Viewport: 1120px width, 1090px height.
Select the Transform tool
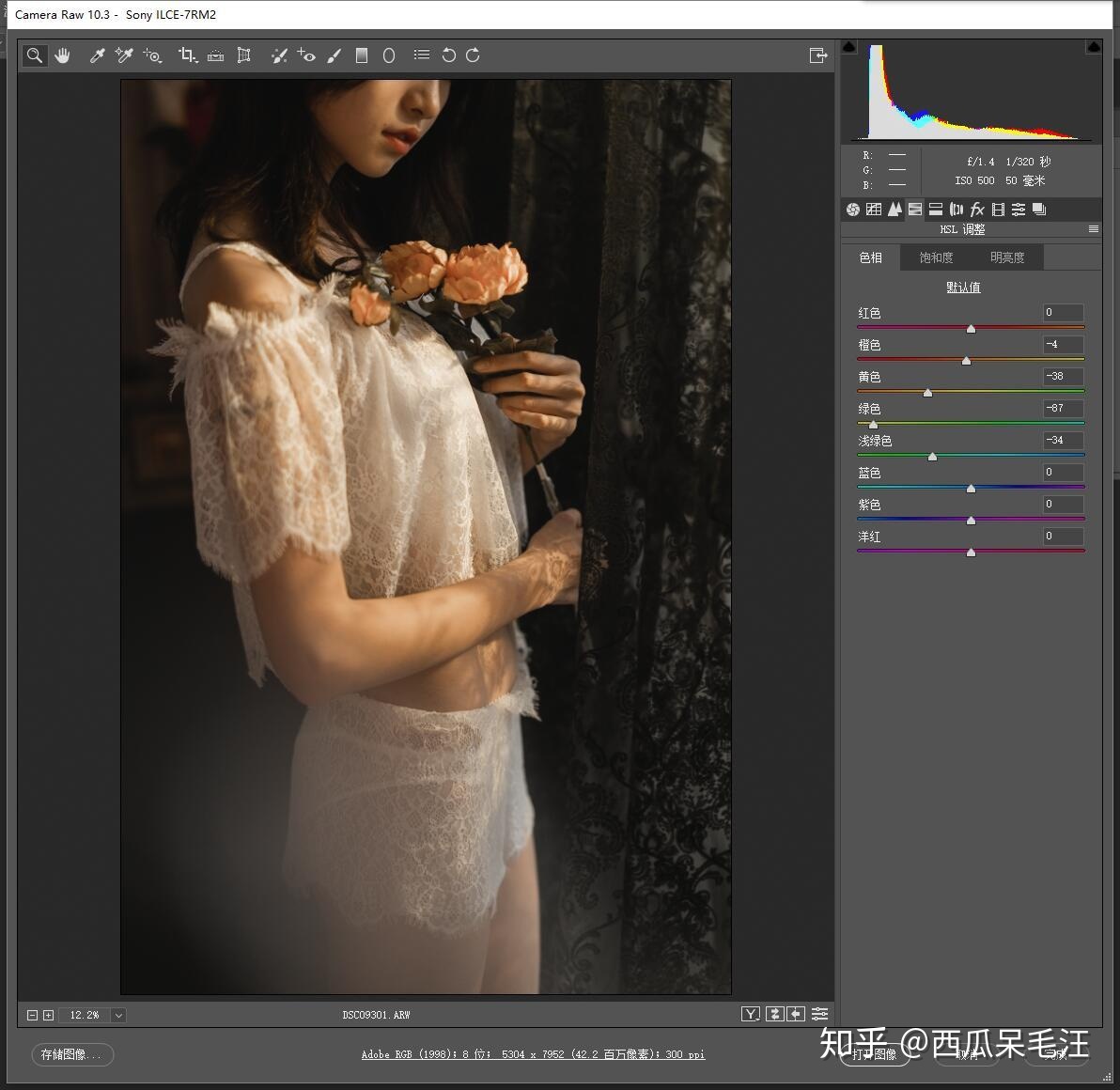point(243,55)
